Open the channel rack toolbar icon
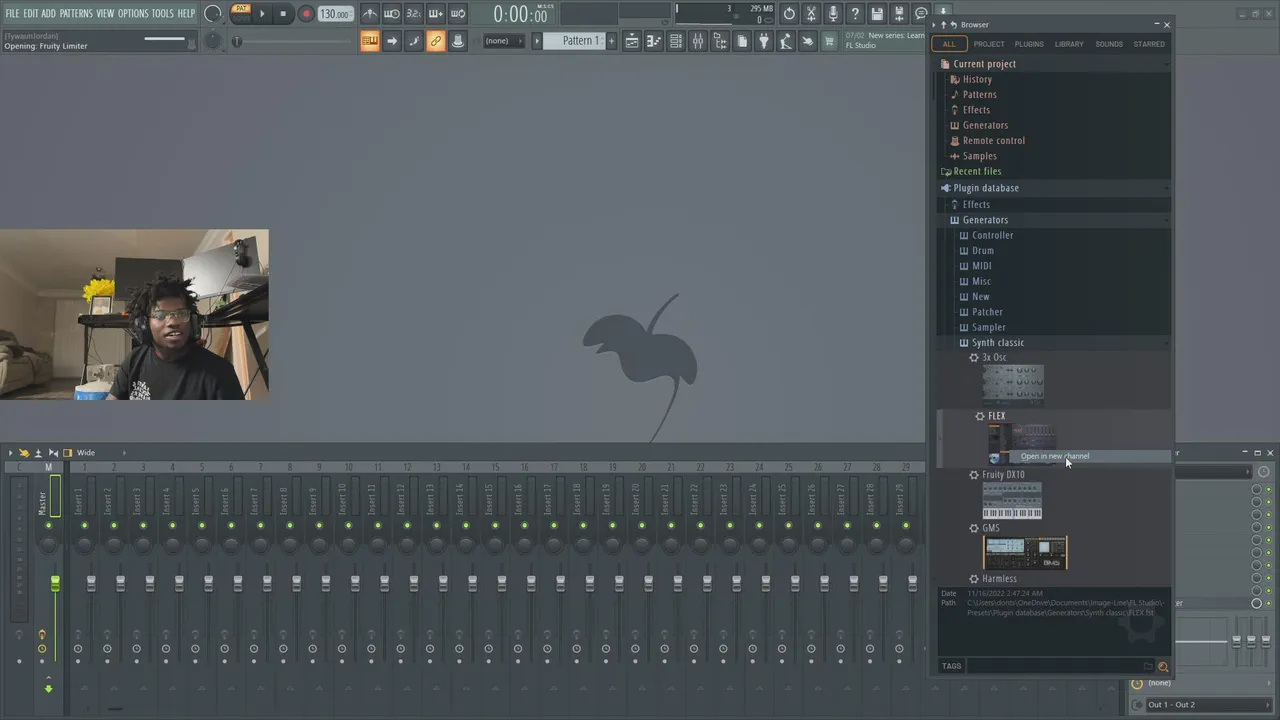Screen dimensions: 1280x720 [676, 41]
